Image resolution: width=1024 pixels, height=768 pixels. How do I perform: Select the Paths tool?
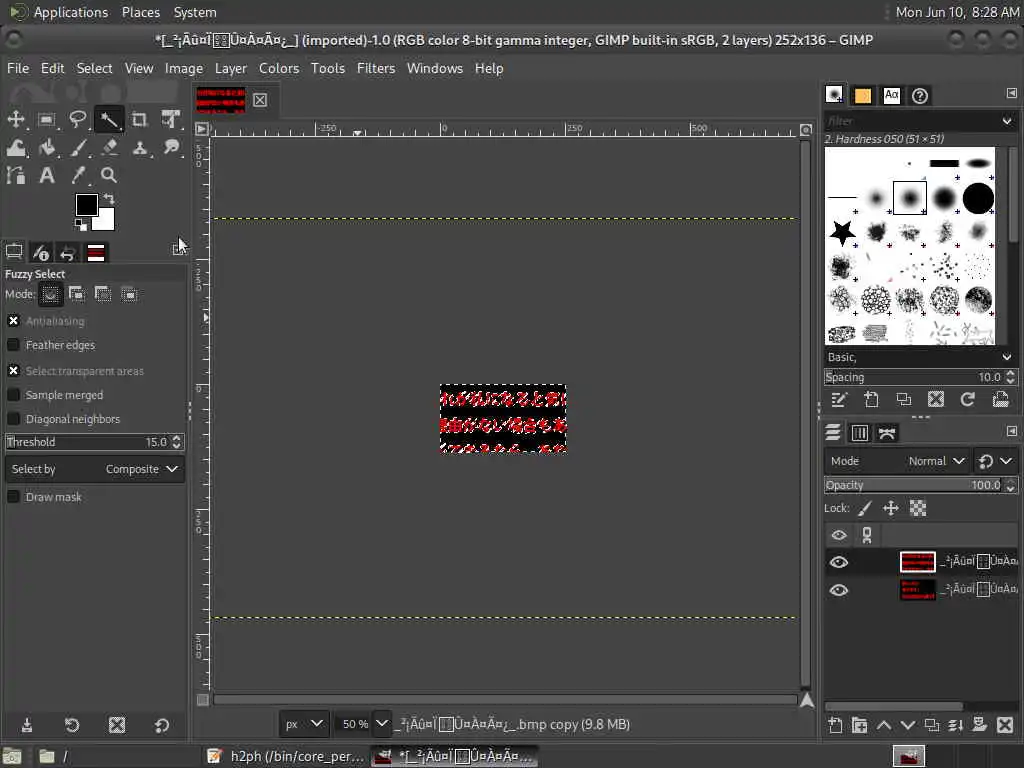(16, 175)
